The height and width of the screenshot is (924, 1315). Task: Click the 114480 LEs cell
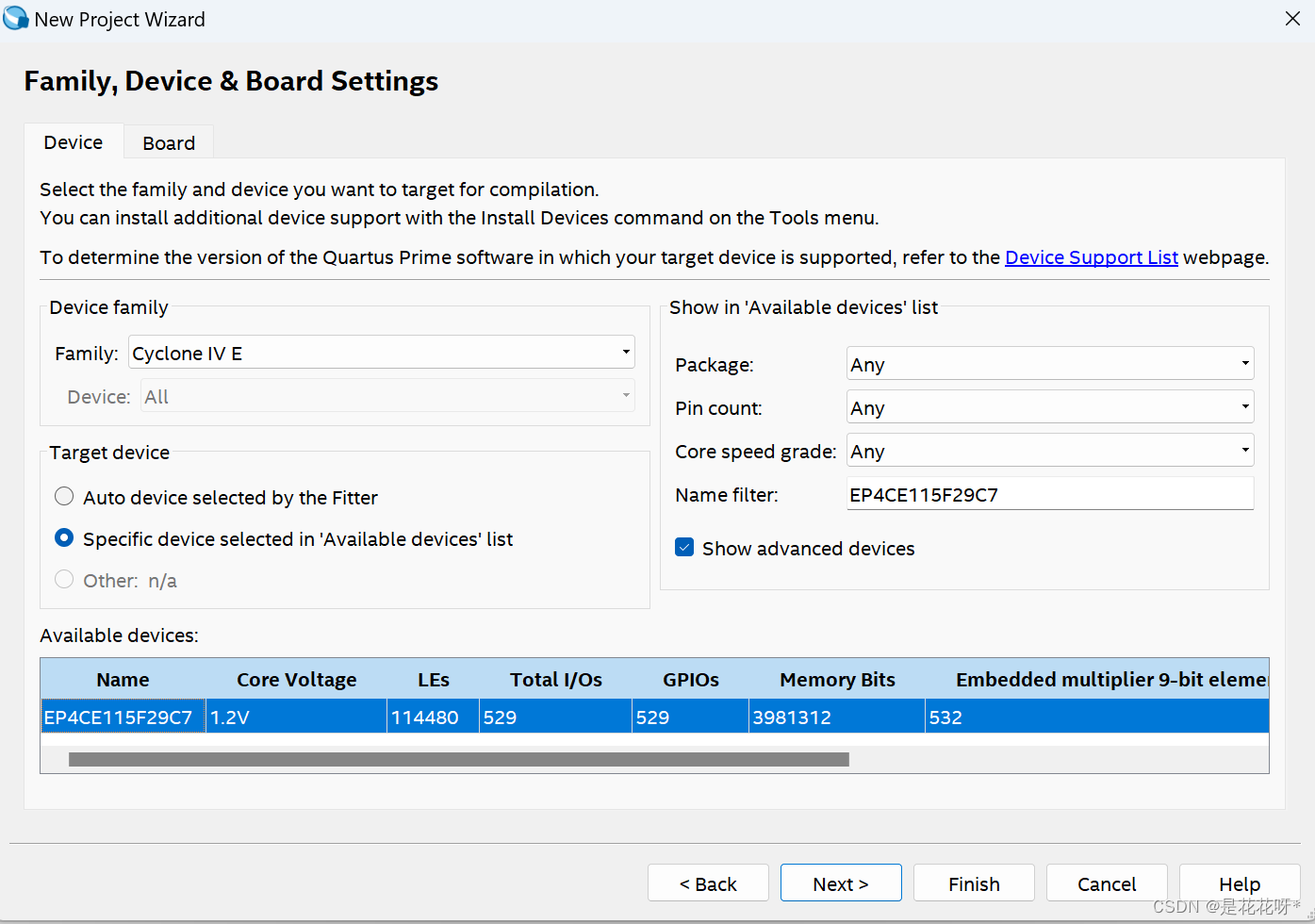point(433,717)
